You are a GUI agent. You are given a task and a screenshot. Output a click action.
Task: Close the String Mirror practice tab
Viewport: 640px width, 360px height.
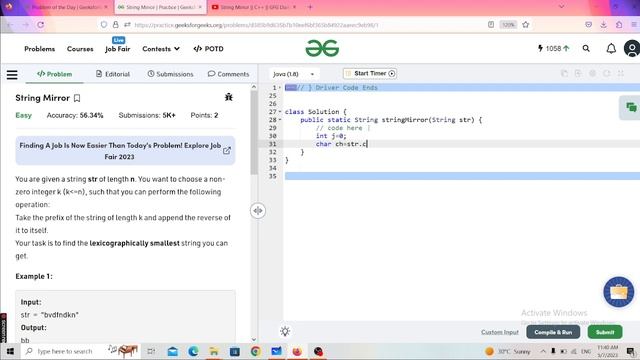[200, 7]
